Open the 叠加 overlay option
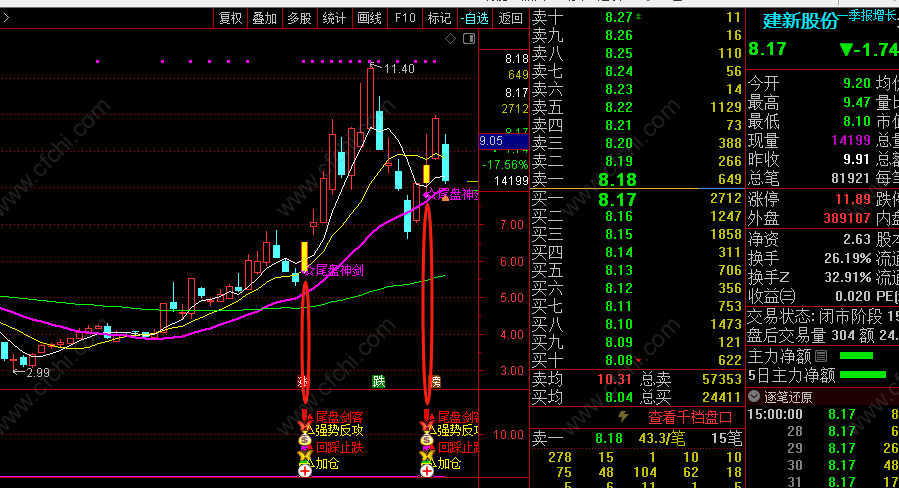899x488 pixels. [264, 18]
